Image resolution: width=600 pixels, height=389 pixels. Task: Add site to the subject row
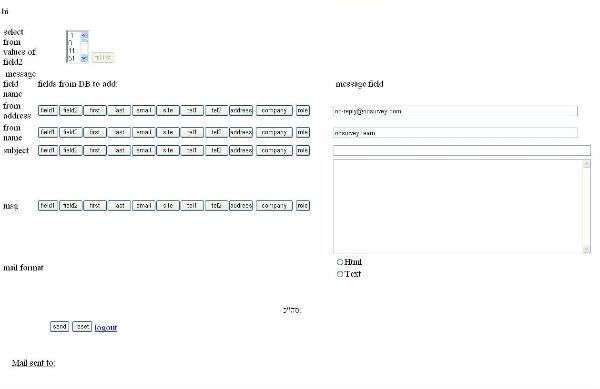click(168, 150)
